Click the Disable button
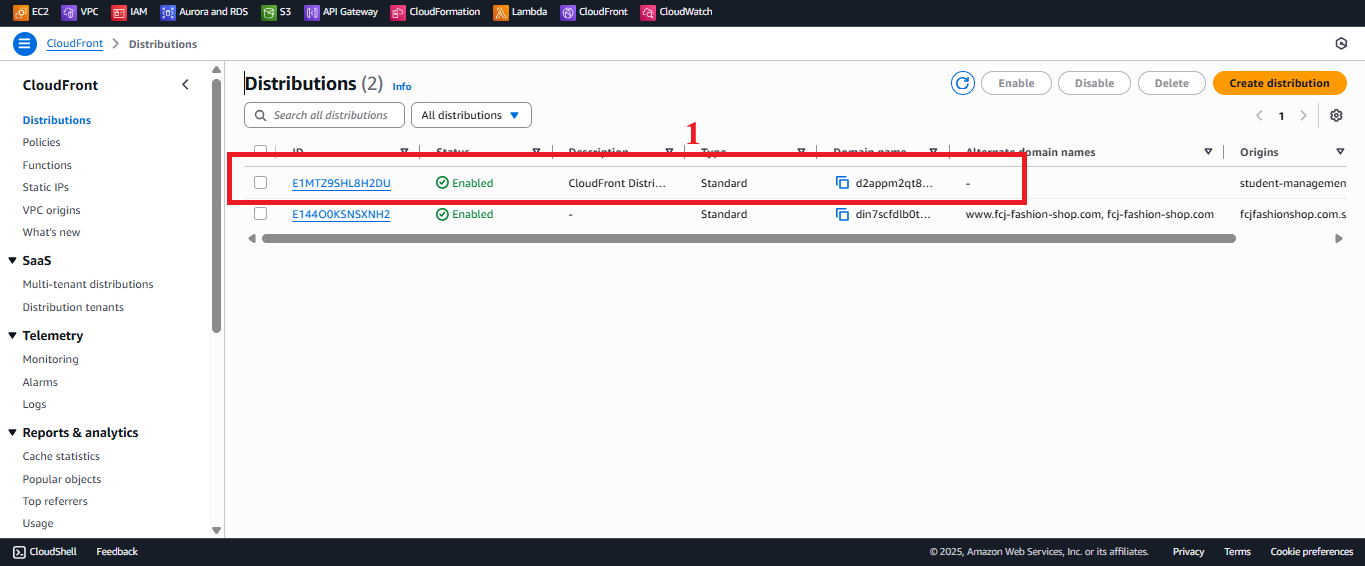 1094,83
